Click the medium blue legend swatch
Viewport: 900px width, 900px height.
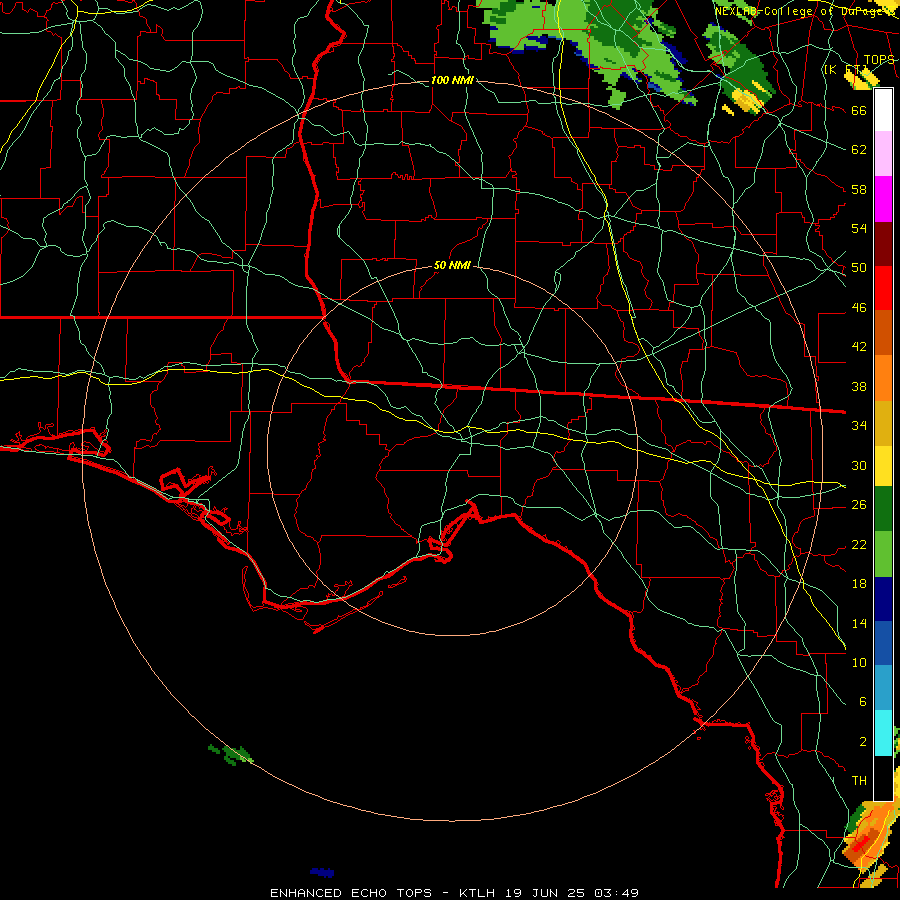pyautogui.click(x=883, y=643)
